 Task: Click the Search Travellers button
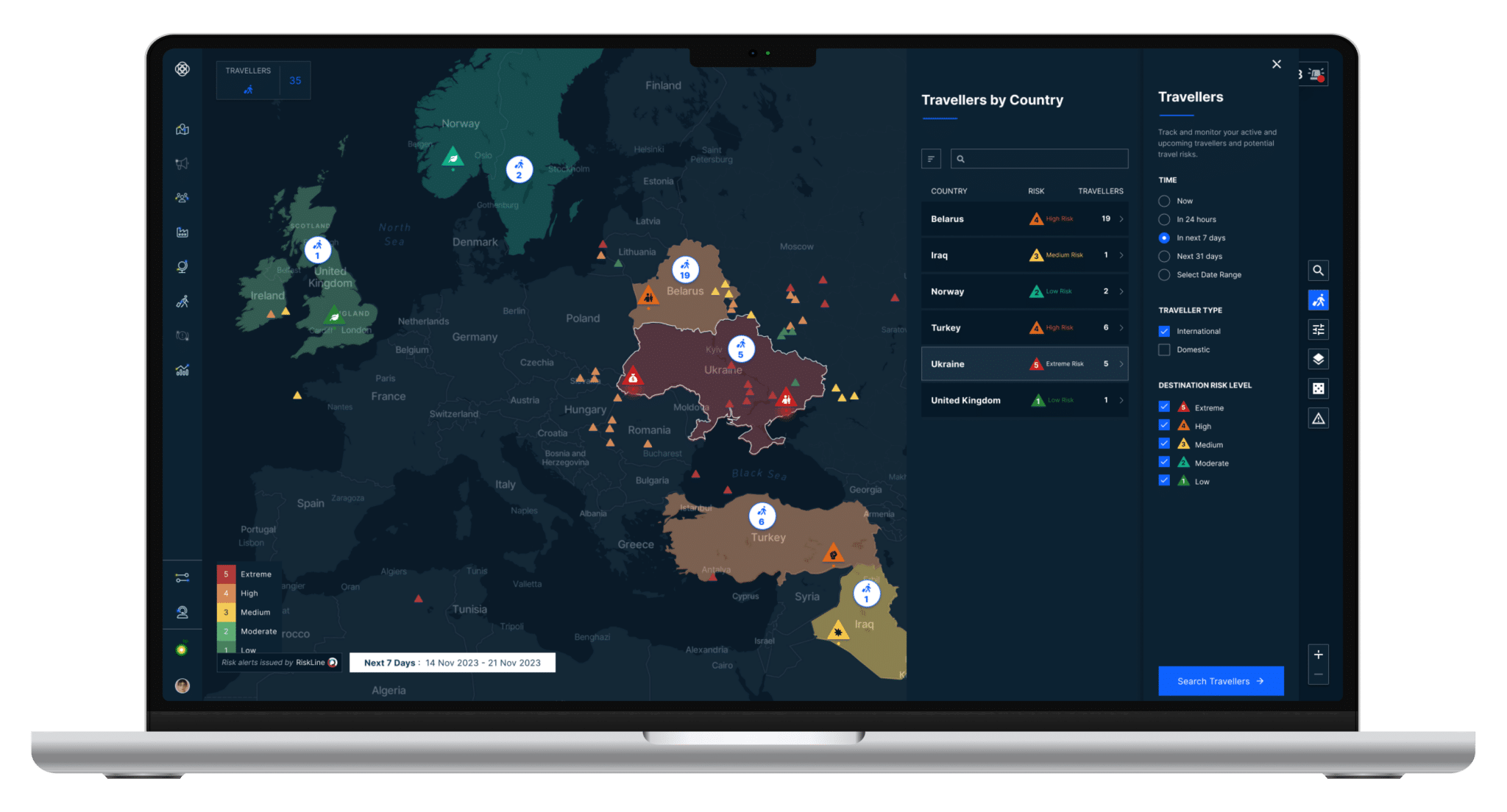[x=1221, y=681]
